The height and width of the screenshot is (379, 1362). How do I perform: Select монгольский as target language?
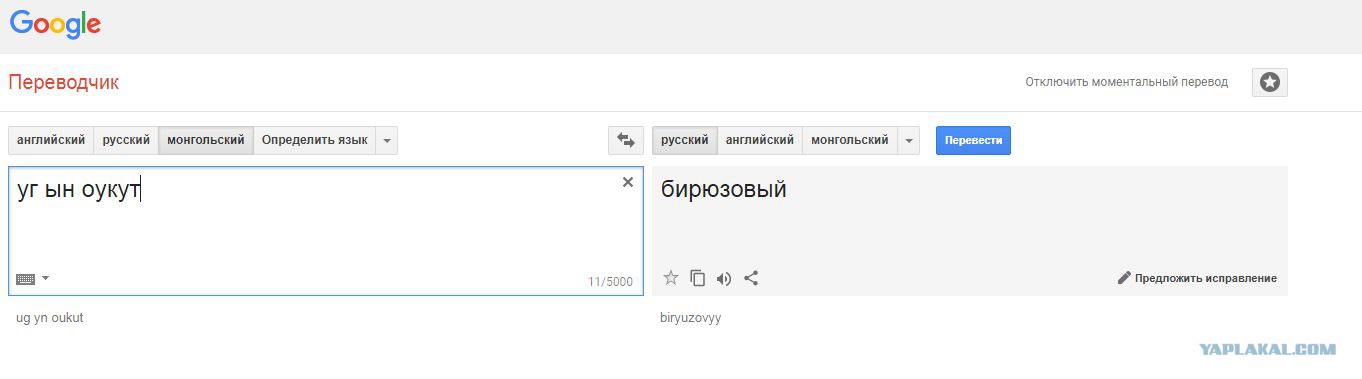point(850,140)
